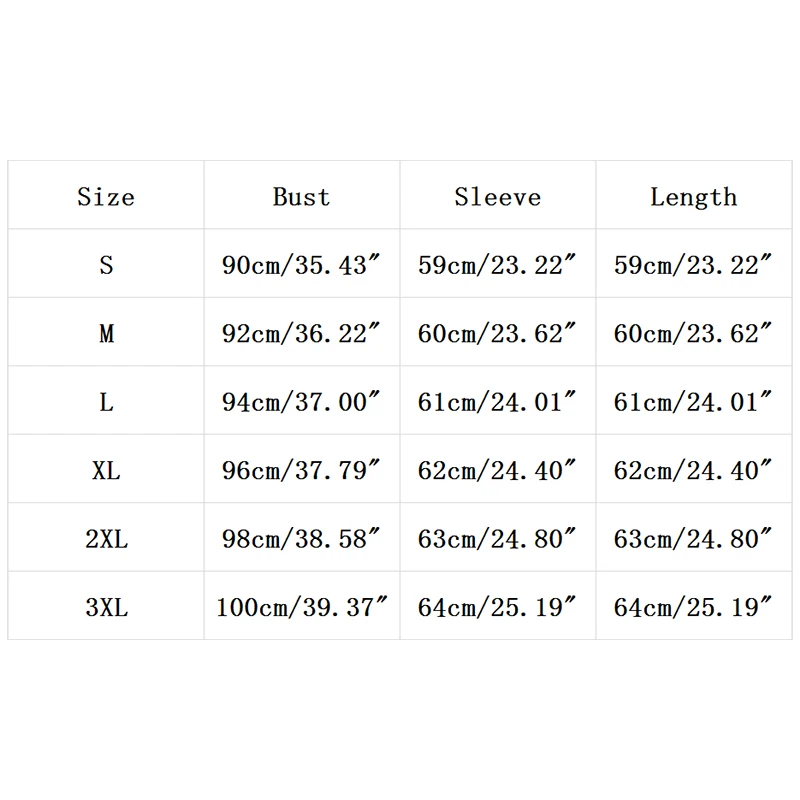Click the Sleeve cell for size XL

click(x=497, y=469)
